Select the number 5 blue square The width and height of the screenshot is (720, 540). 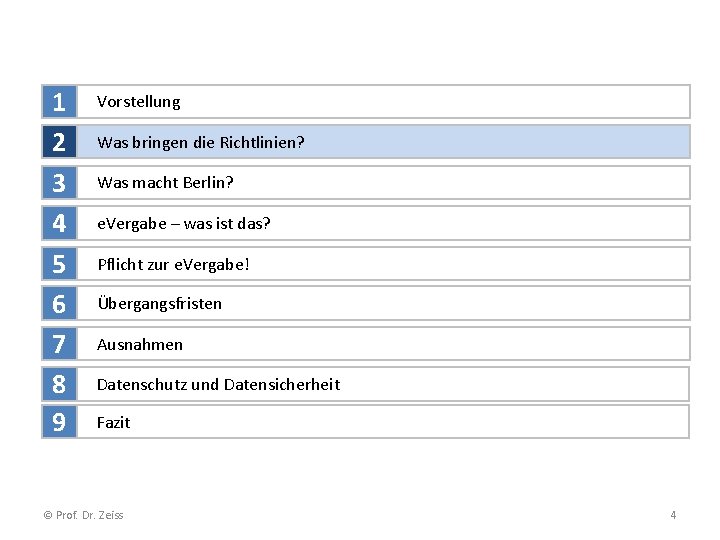tap(59, 264)
